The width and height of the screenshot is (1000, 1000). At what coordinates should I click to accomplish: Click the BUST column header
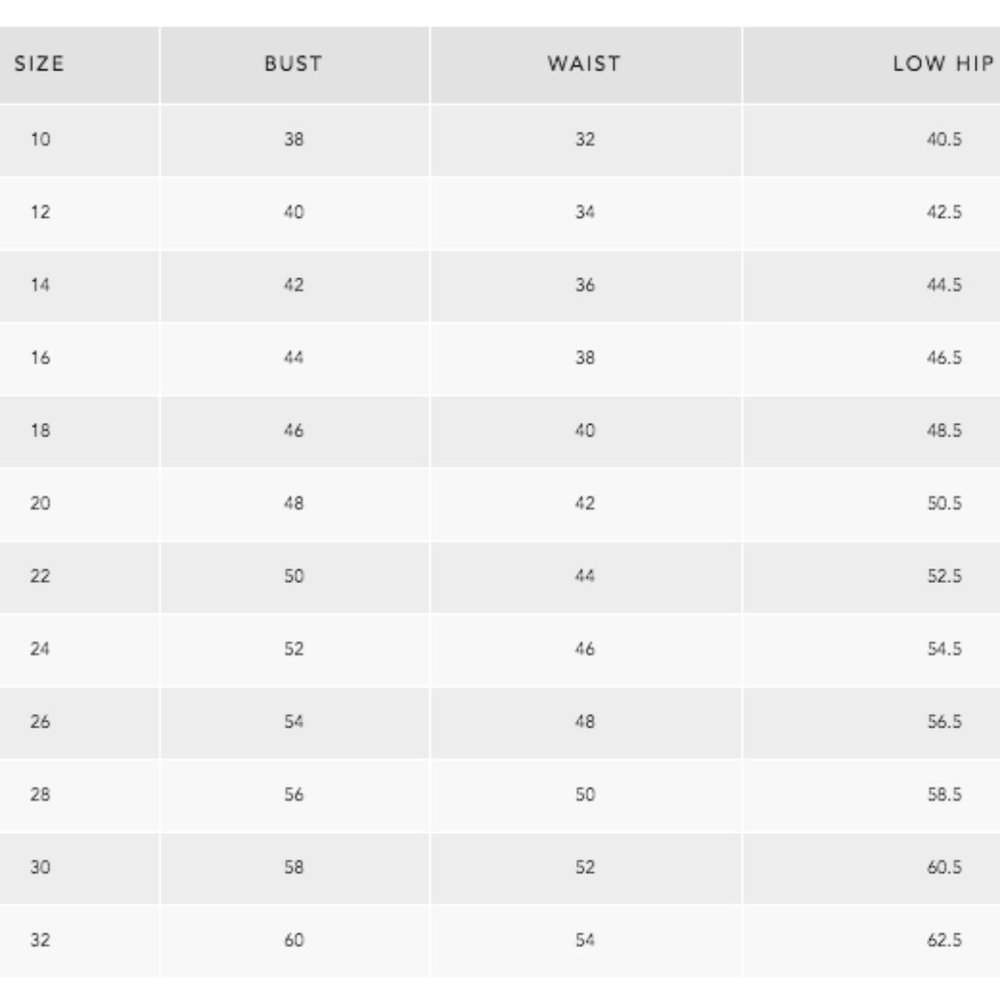[293, 64]
